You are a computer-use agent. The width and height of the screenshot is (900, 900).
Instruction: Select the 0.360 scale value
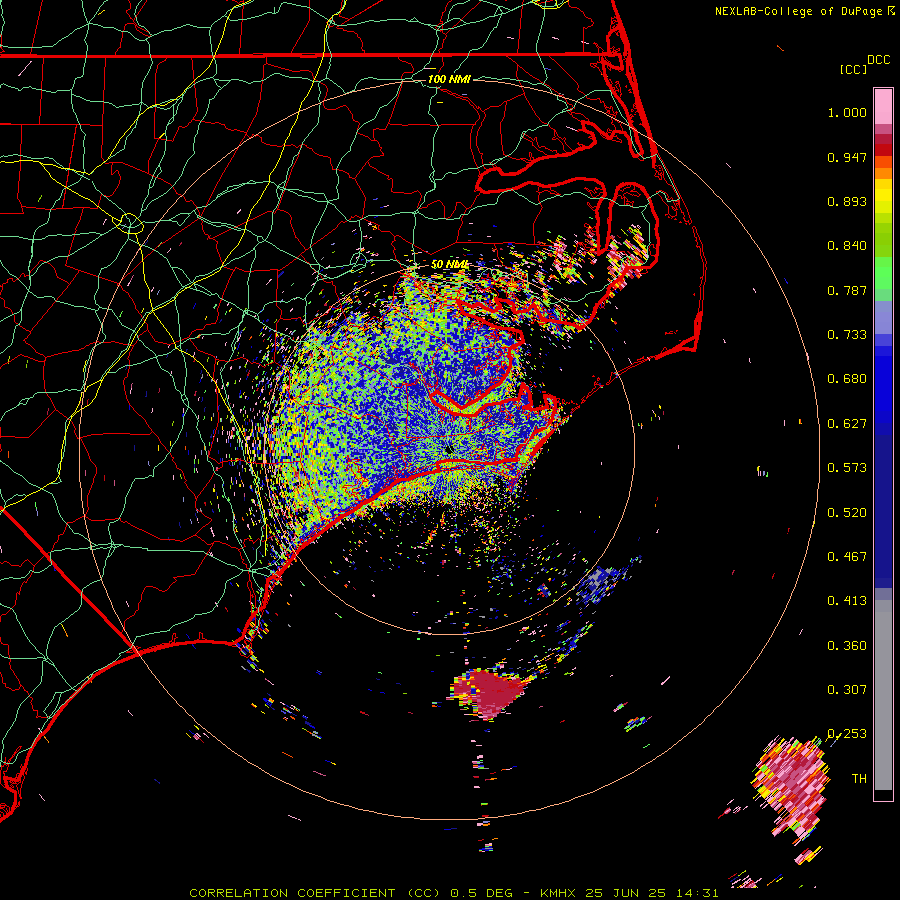click(x=847, y=646)
